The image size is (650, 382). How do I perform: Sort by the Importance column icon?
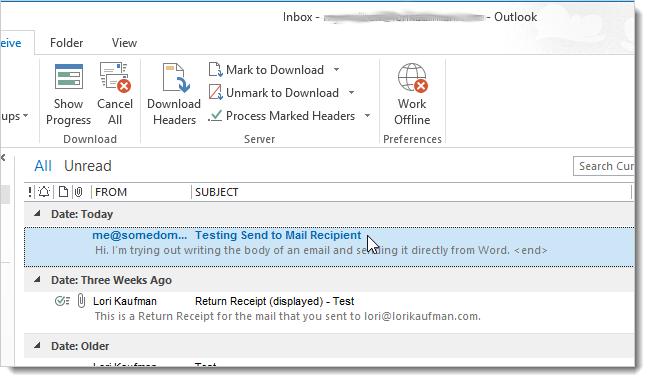(30, 192)
